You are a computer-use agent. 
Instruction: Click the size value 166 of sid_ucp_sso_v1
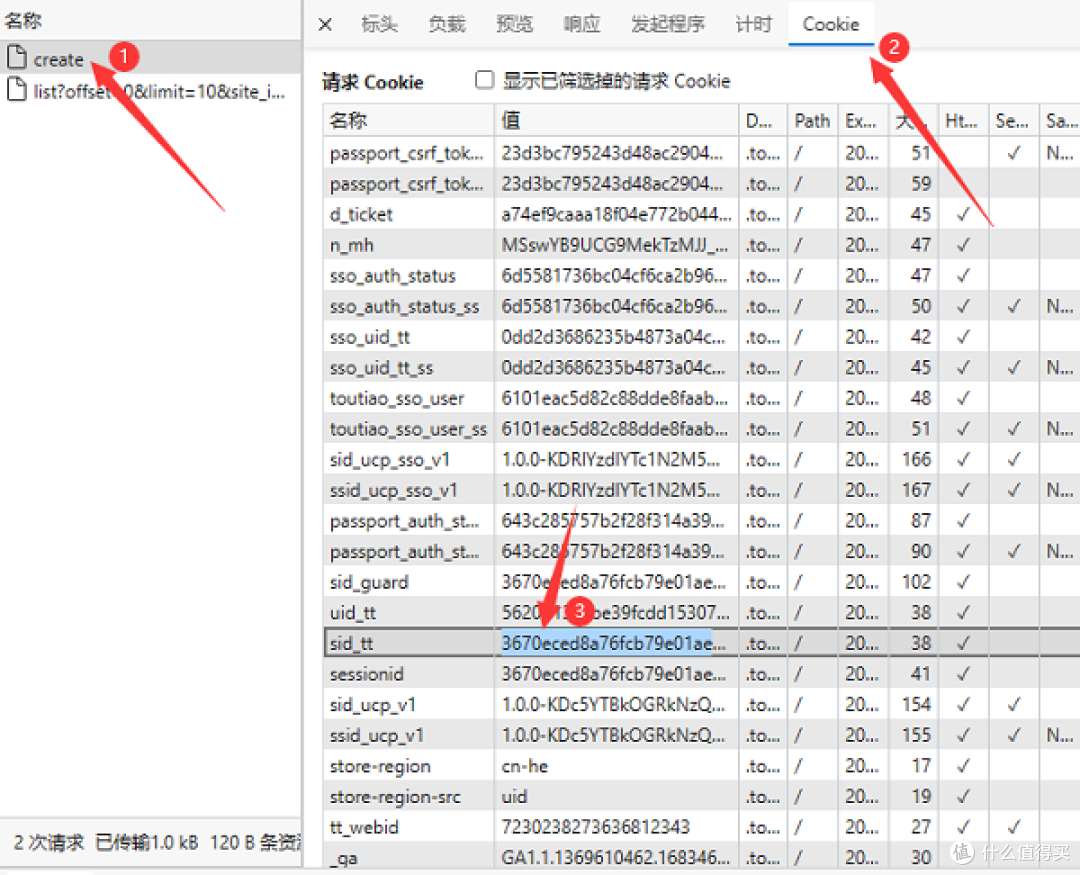[917, 460]
